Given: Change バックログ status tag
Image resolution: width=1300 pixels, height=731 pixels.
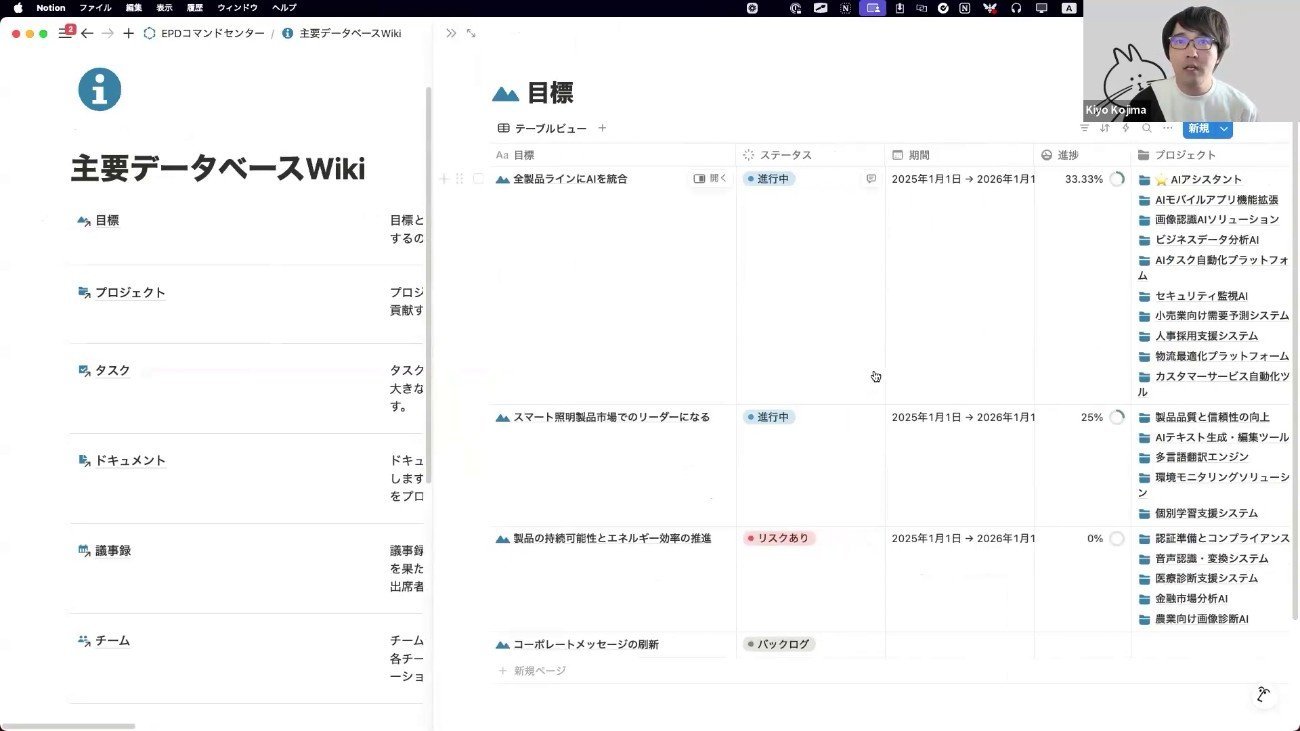Looking at the screenshot, I should (779, 644).
